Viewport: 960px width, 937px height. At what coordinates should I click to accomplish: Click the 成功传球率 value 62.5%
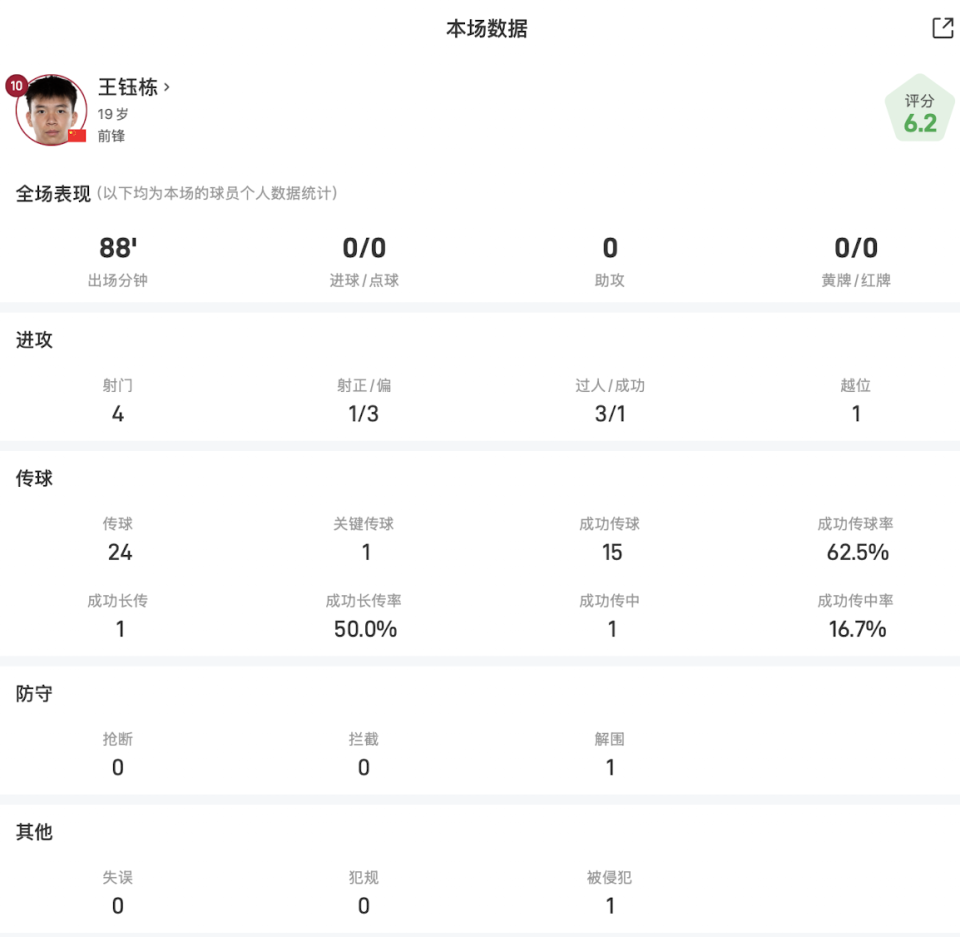(x=857, y=552)
